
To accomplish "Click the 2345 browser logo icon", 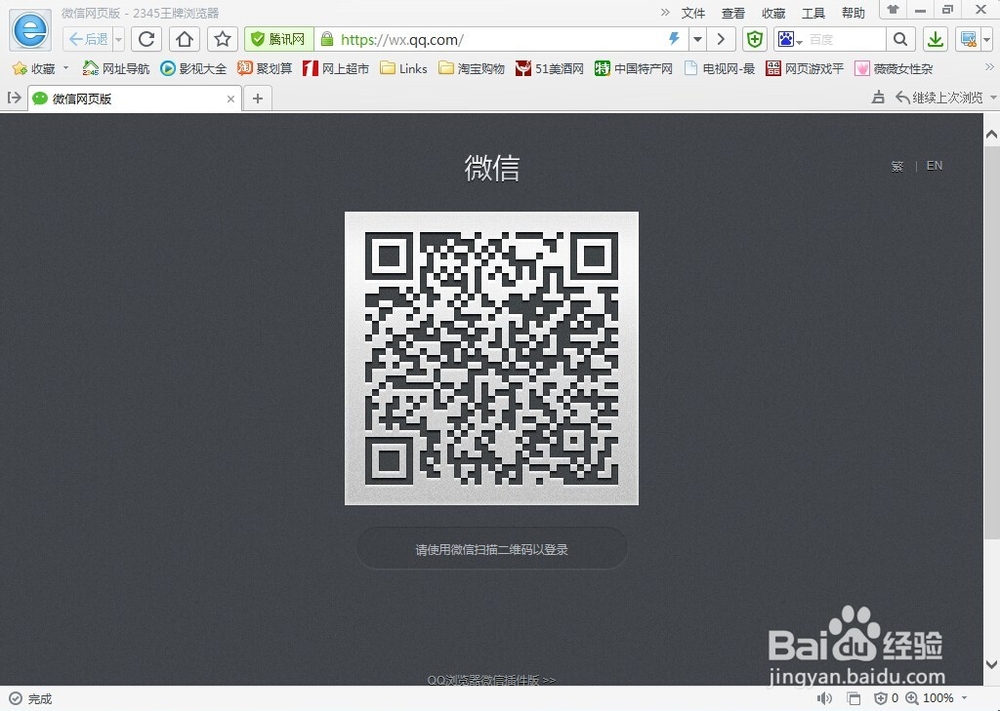I will click(30, 30).
